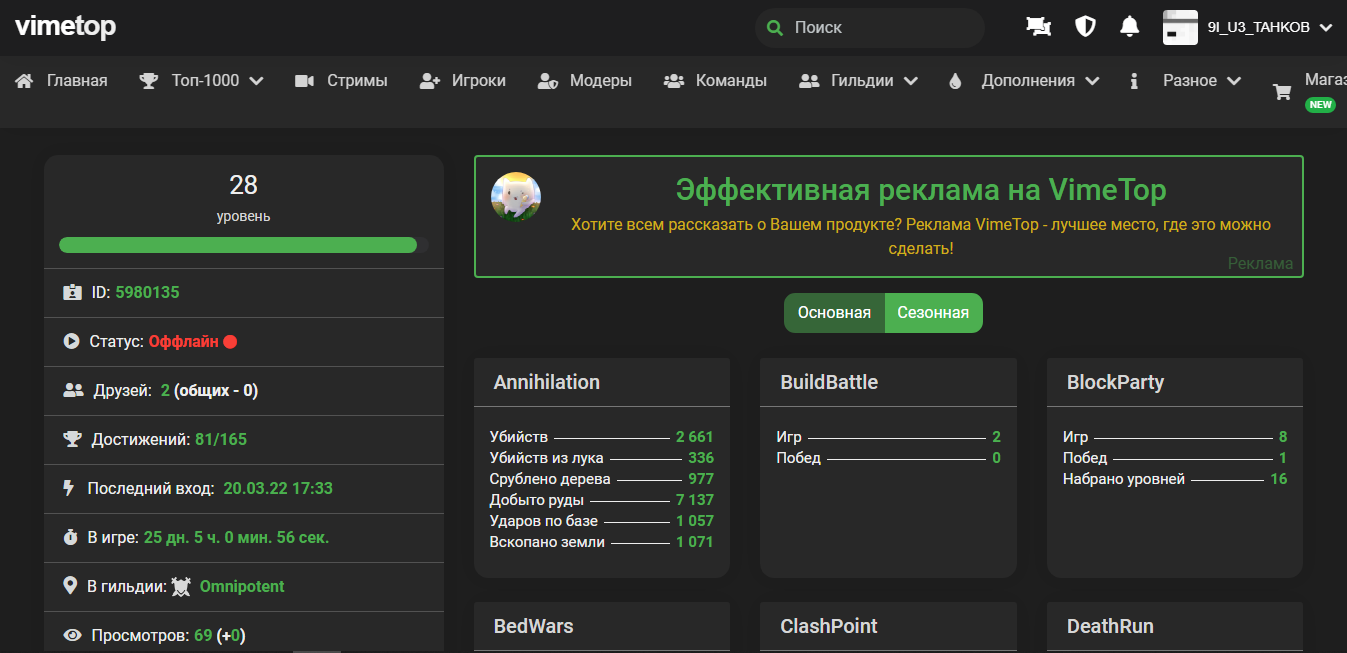Click the red Оффлайн status text

183,341
